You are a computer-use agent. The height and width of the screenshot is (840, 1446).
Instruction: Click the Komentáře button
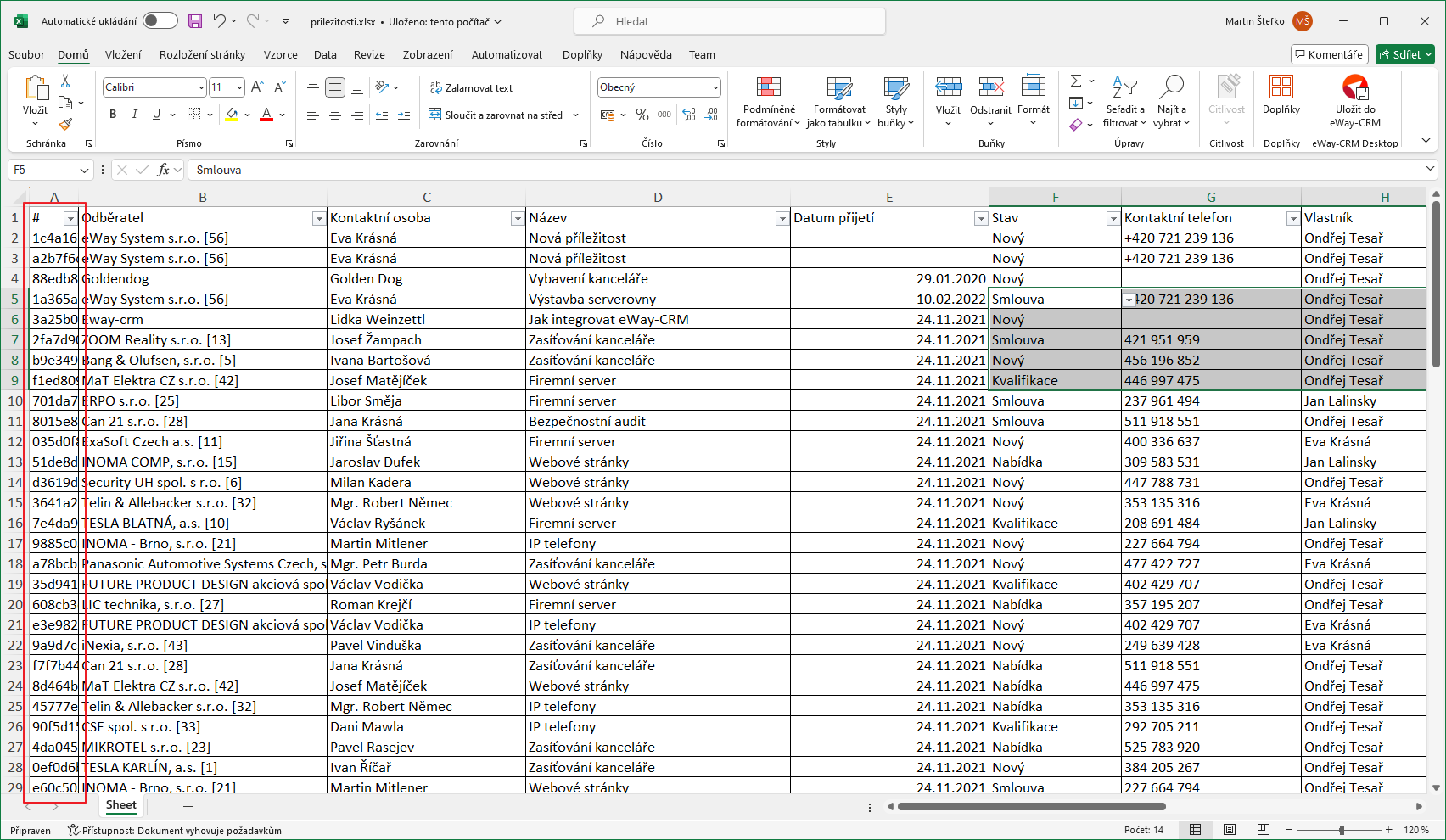pos(1330,54)
